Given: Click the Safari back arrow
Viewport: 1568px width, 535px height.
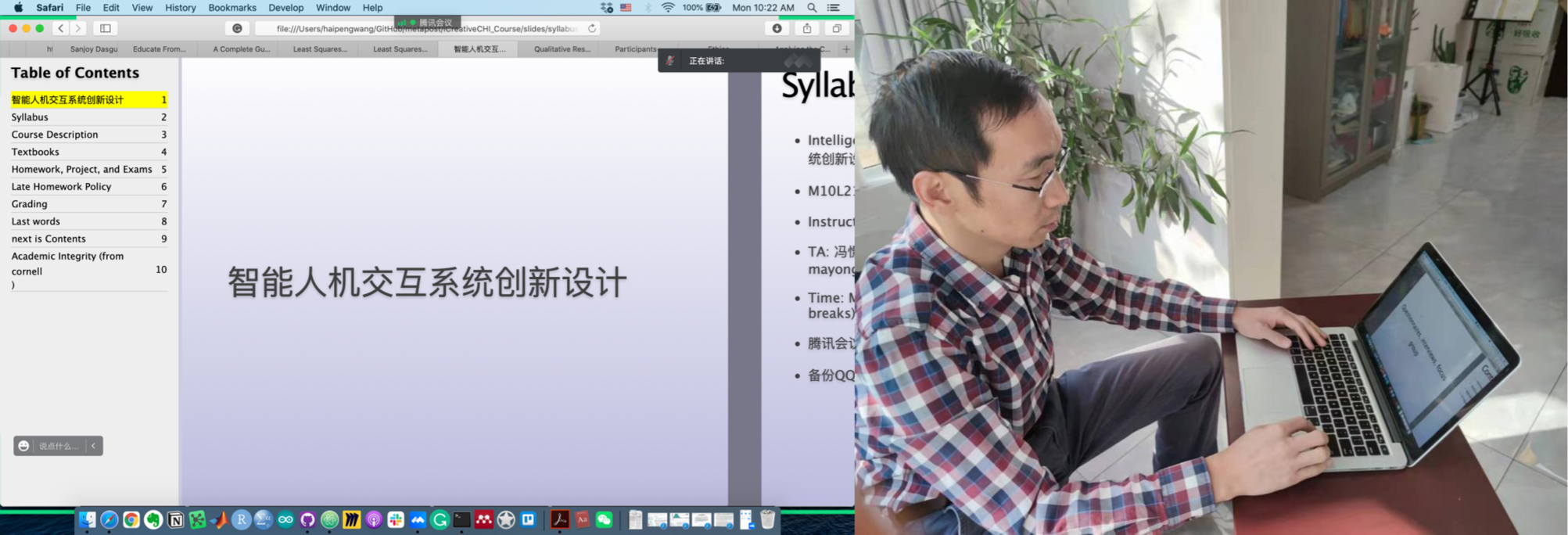Looking at the screenshot, I should point(61,28).
